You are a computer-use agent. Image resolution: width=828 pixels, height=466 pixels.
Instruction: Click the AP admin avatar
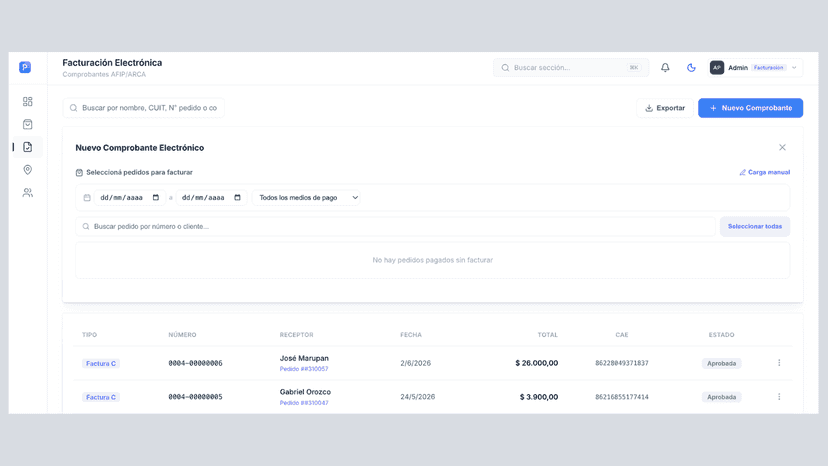click(717, 68)
